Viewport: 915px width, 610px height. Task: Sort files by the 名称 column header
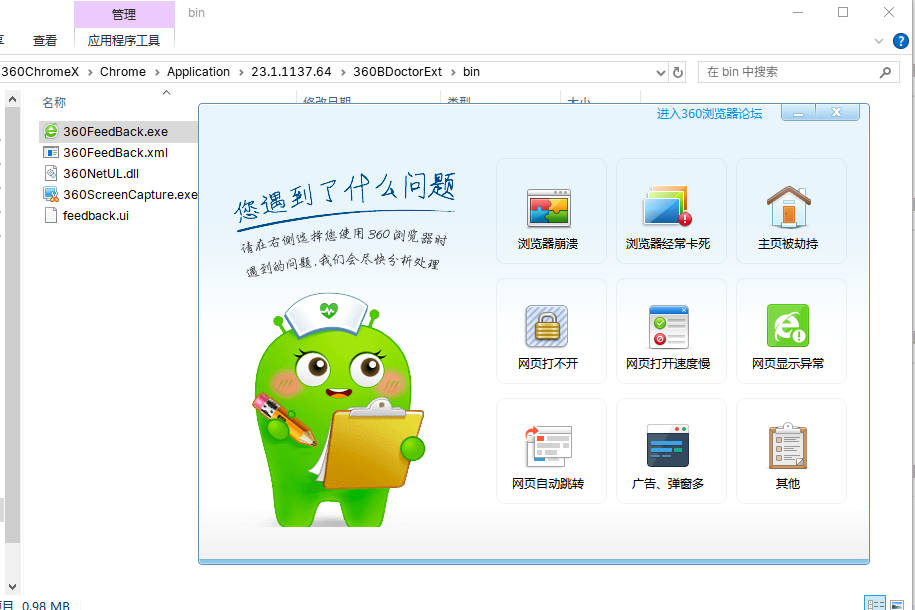(x=54, y=103)
